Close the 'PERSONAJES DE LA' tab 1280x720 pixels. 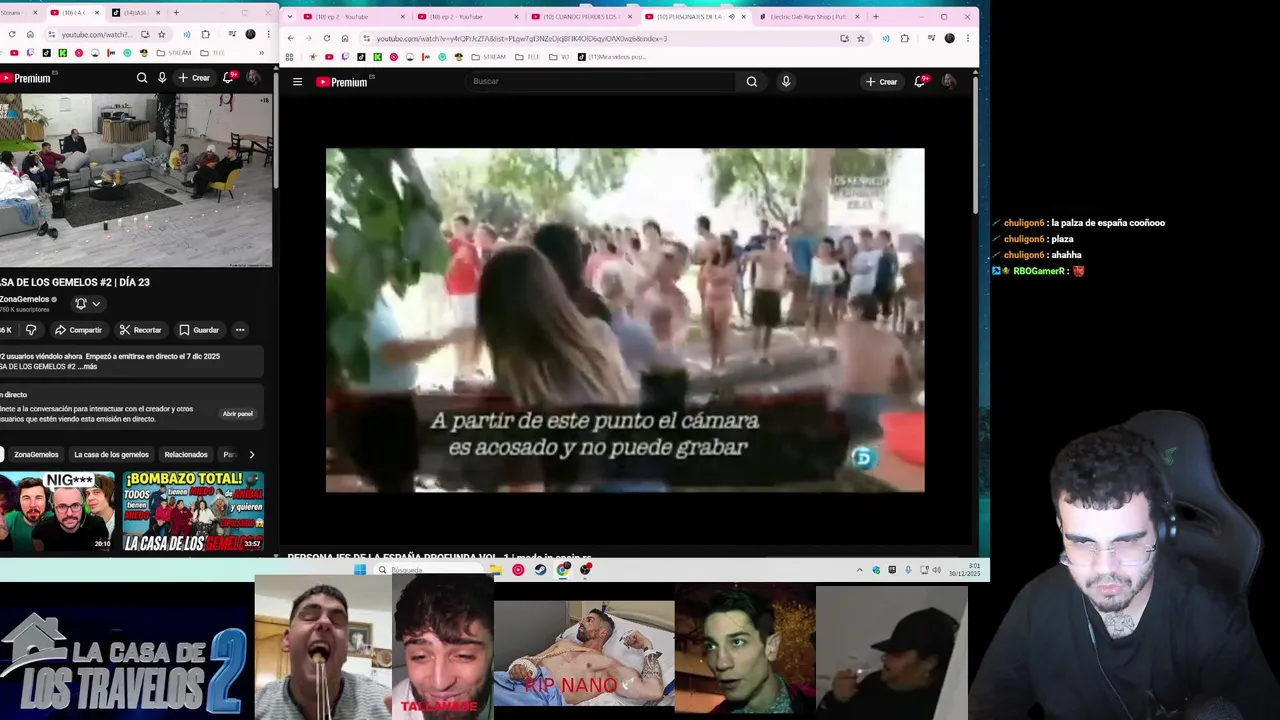tap(743, 16)
